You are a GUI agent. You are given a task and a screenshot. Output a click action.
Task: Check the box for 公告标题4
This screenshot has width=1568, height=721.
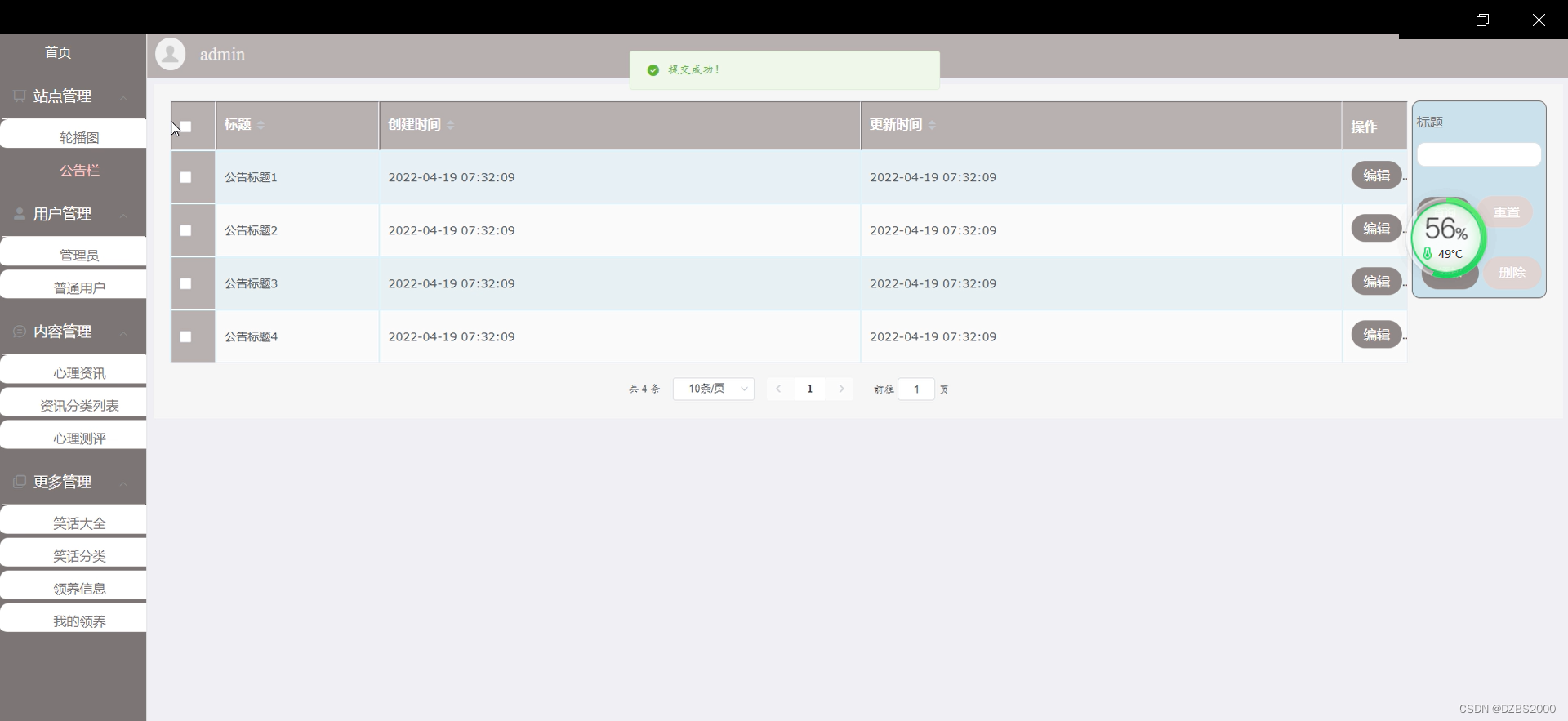pos(185,336)
